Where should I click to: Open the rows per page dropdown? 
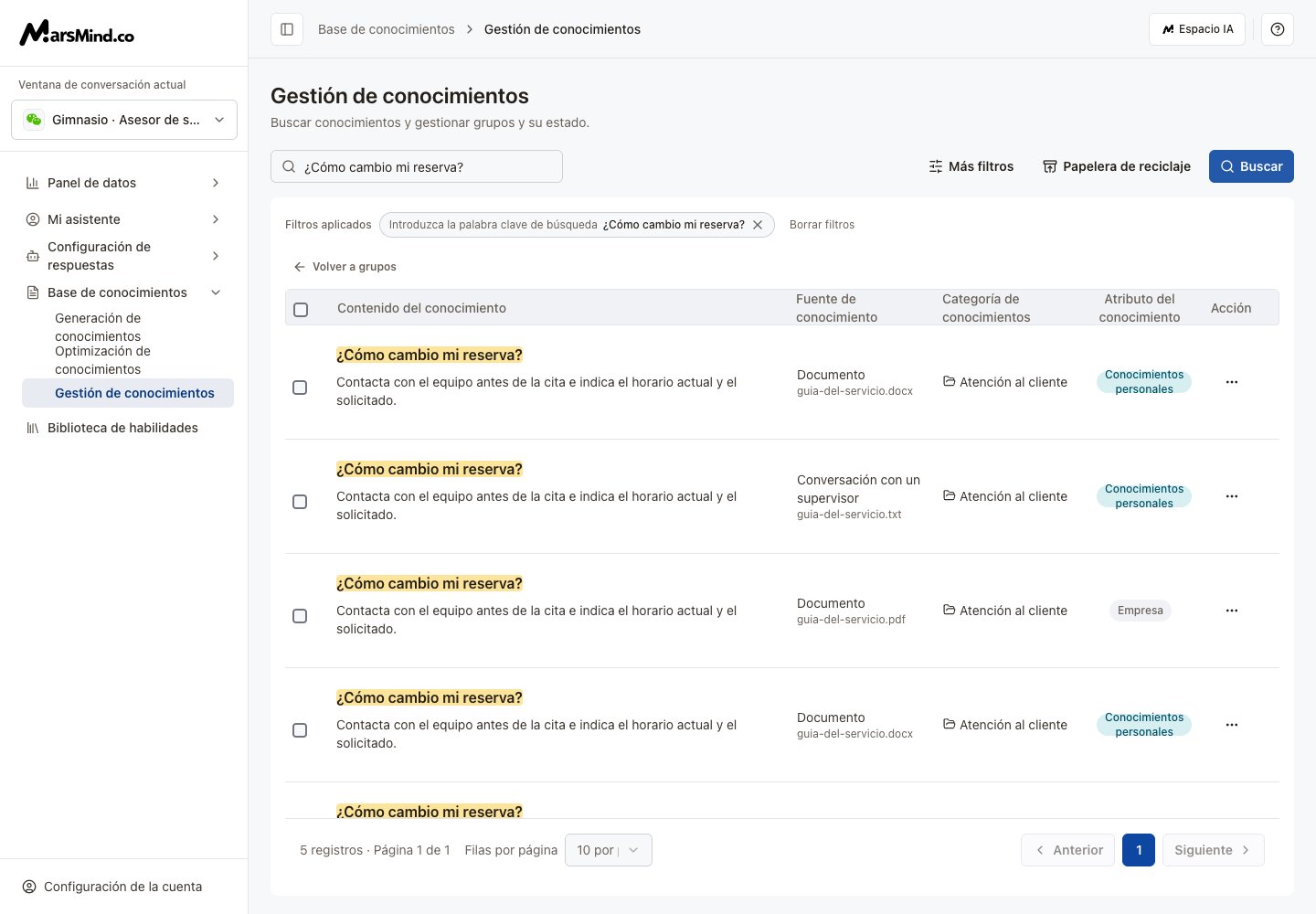pos(609,850)
